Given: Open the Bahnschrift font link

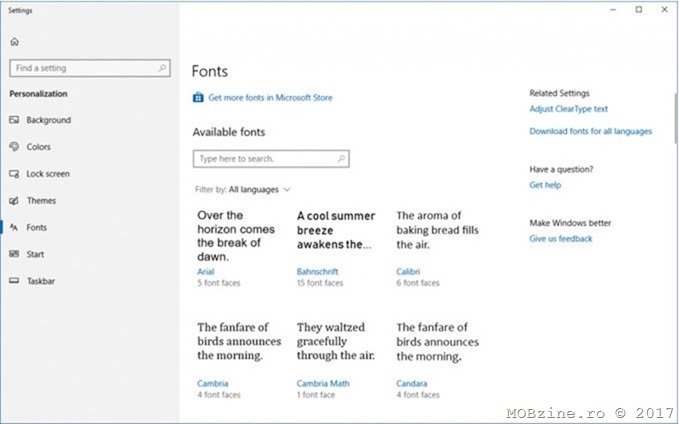Looking at the screenshot, I should click(x=317, y=272).
